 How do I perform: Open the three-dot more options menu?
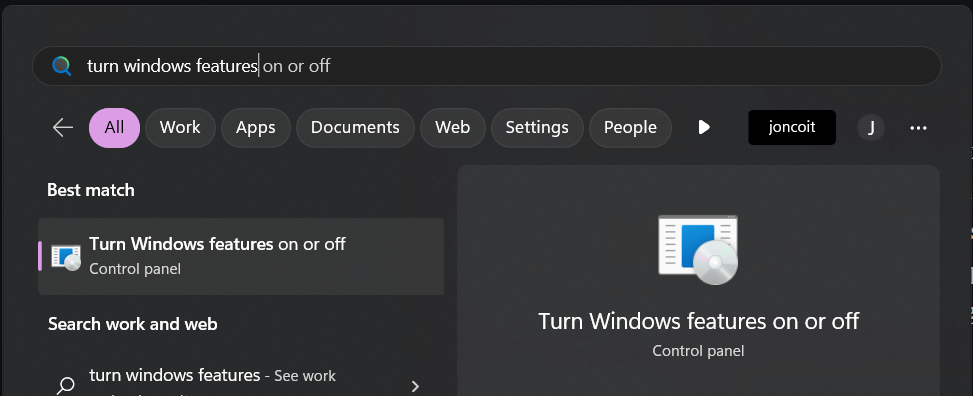click(x=918, y=128)
